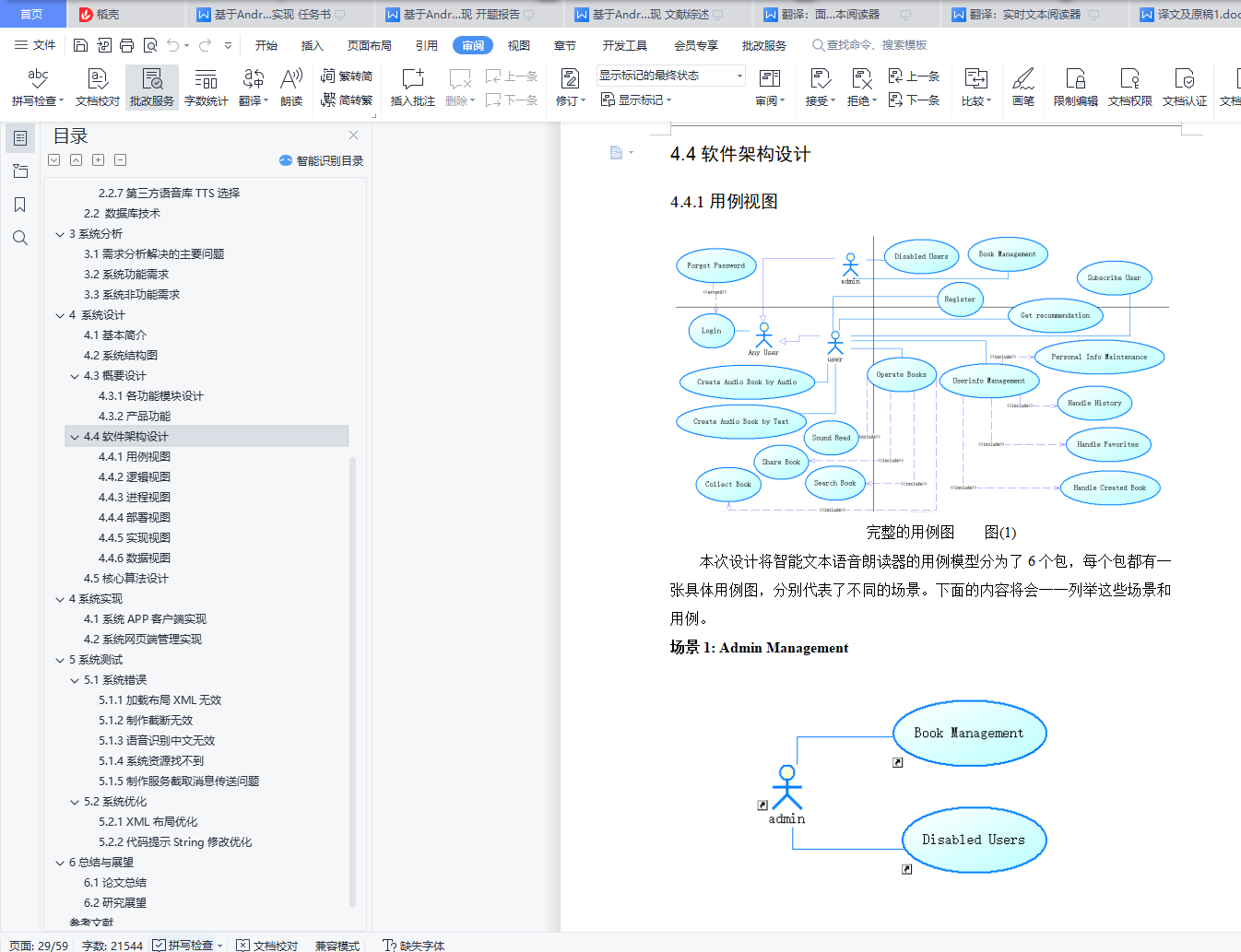Switch to the 插入 ribbon tab
Viewport: 1241px width, 952px height.
pyautogui.click(x=313, y=45)
